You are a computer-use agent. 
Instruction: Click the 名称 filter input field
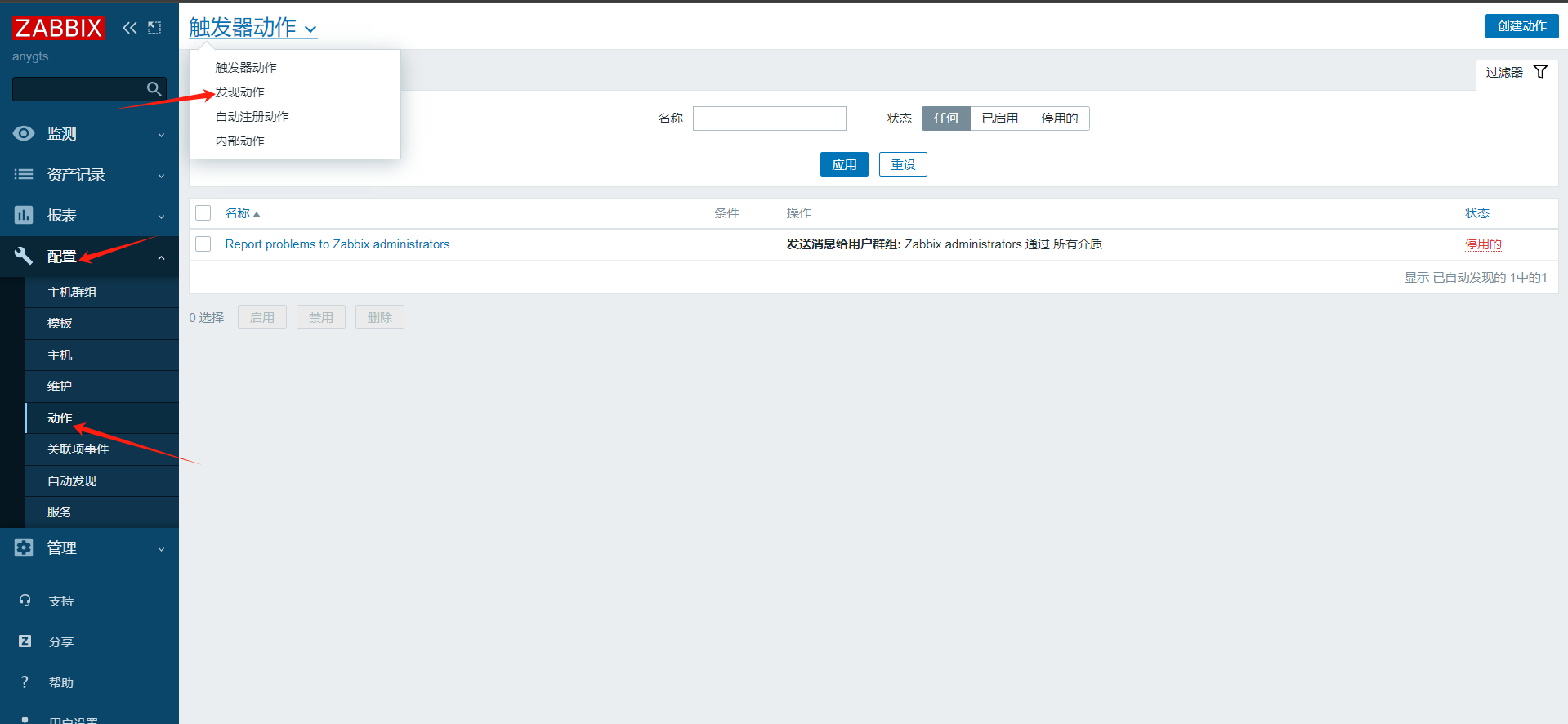tap(769, 118)
